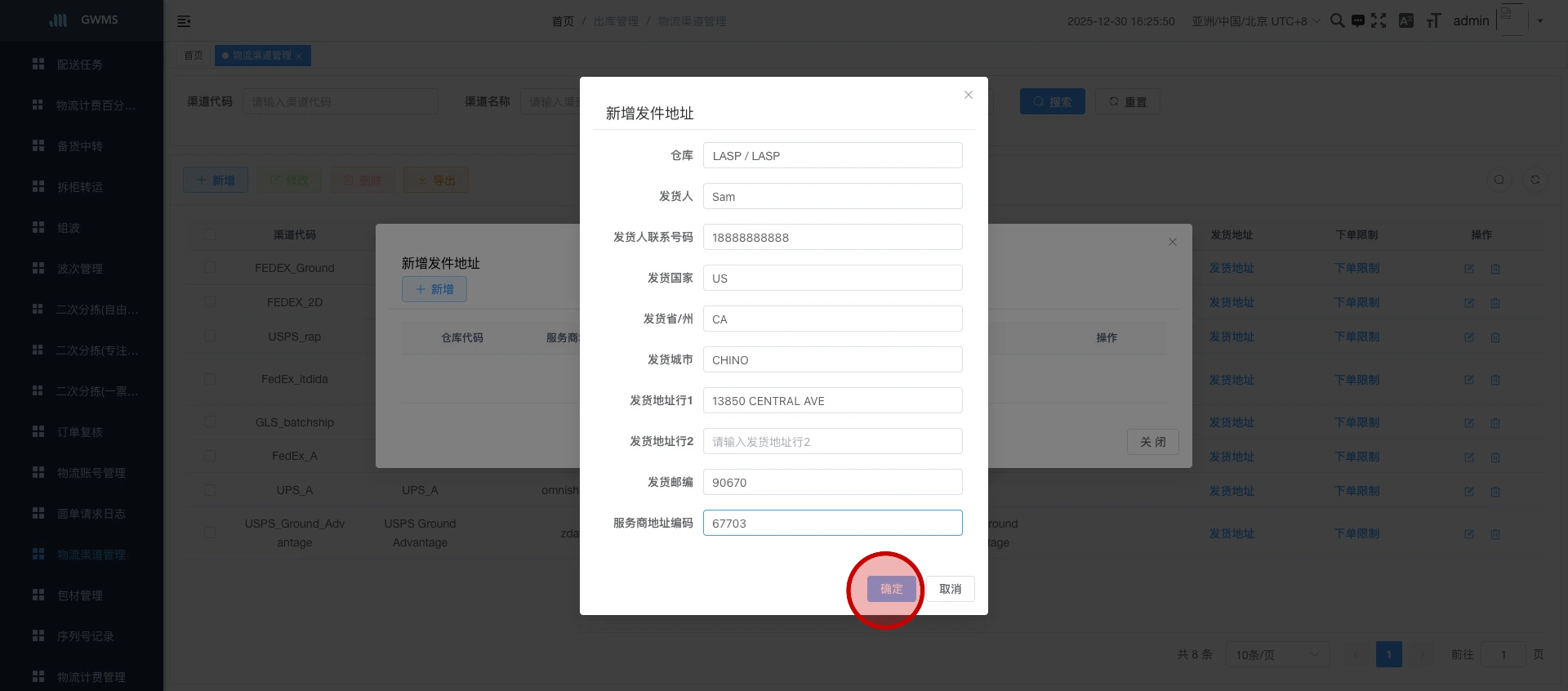Open the 仓库 LASP / LASP selector

tap(832, 155)
